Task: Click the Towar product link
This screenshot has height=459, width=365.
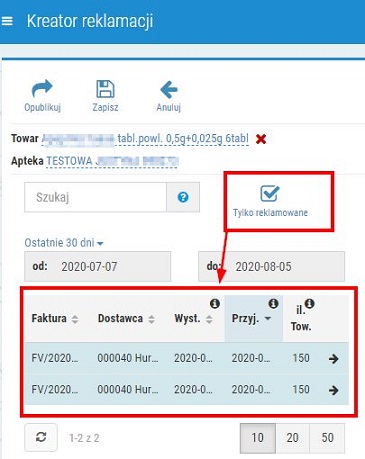Action: [x=145, y=139]
